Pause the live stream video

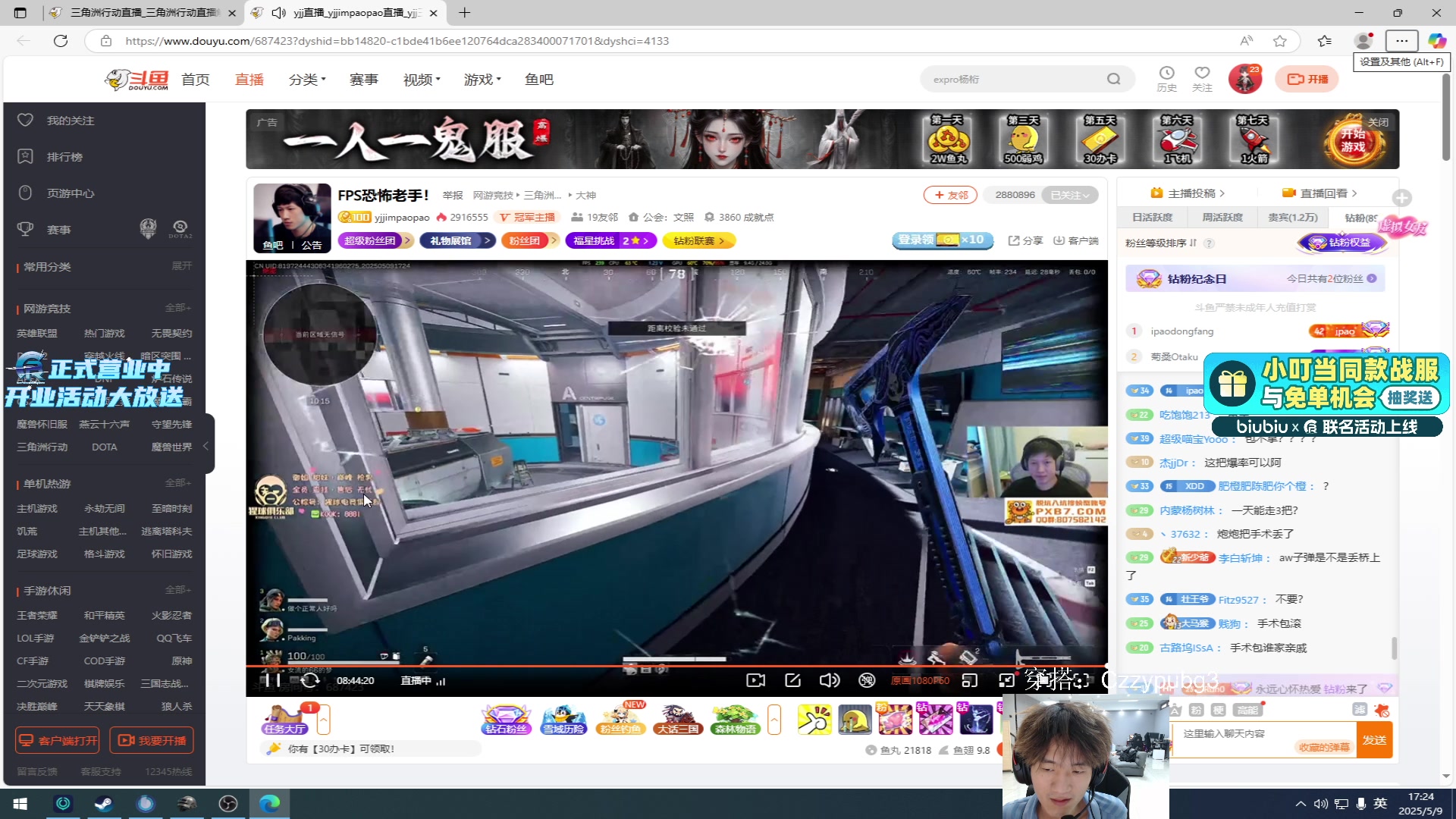click(273, 680)
